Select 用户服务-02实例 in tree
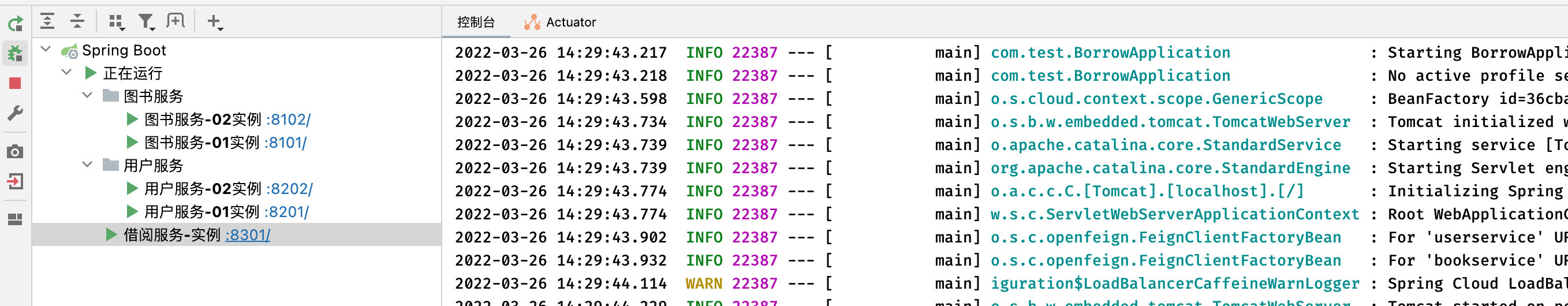Viewport: 1568px width, 306px height. coord(203,189)
